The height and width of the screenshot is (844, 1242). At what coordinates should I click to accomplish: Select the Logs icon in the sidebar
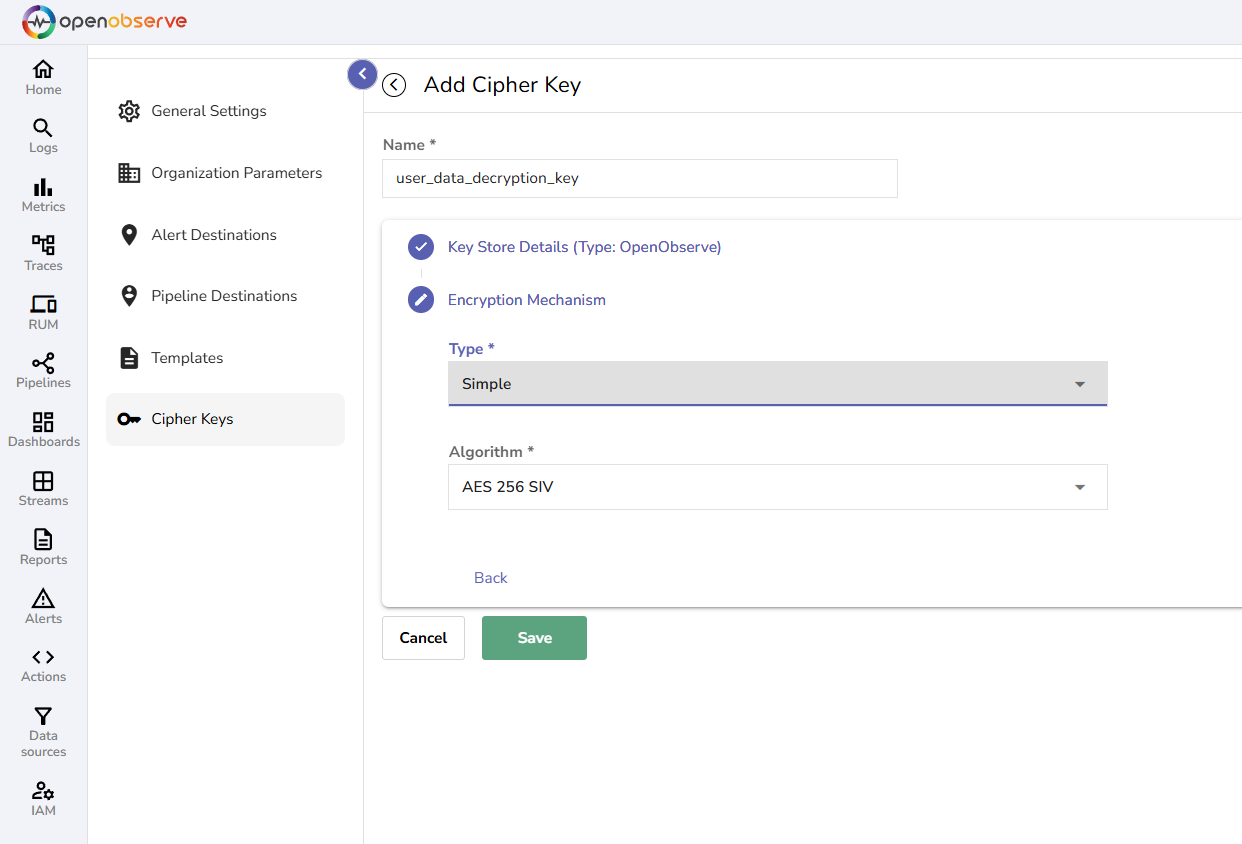(x=43, y=136)
